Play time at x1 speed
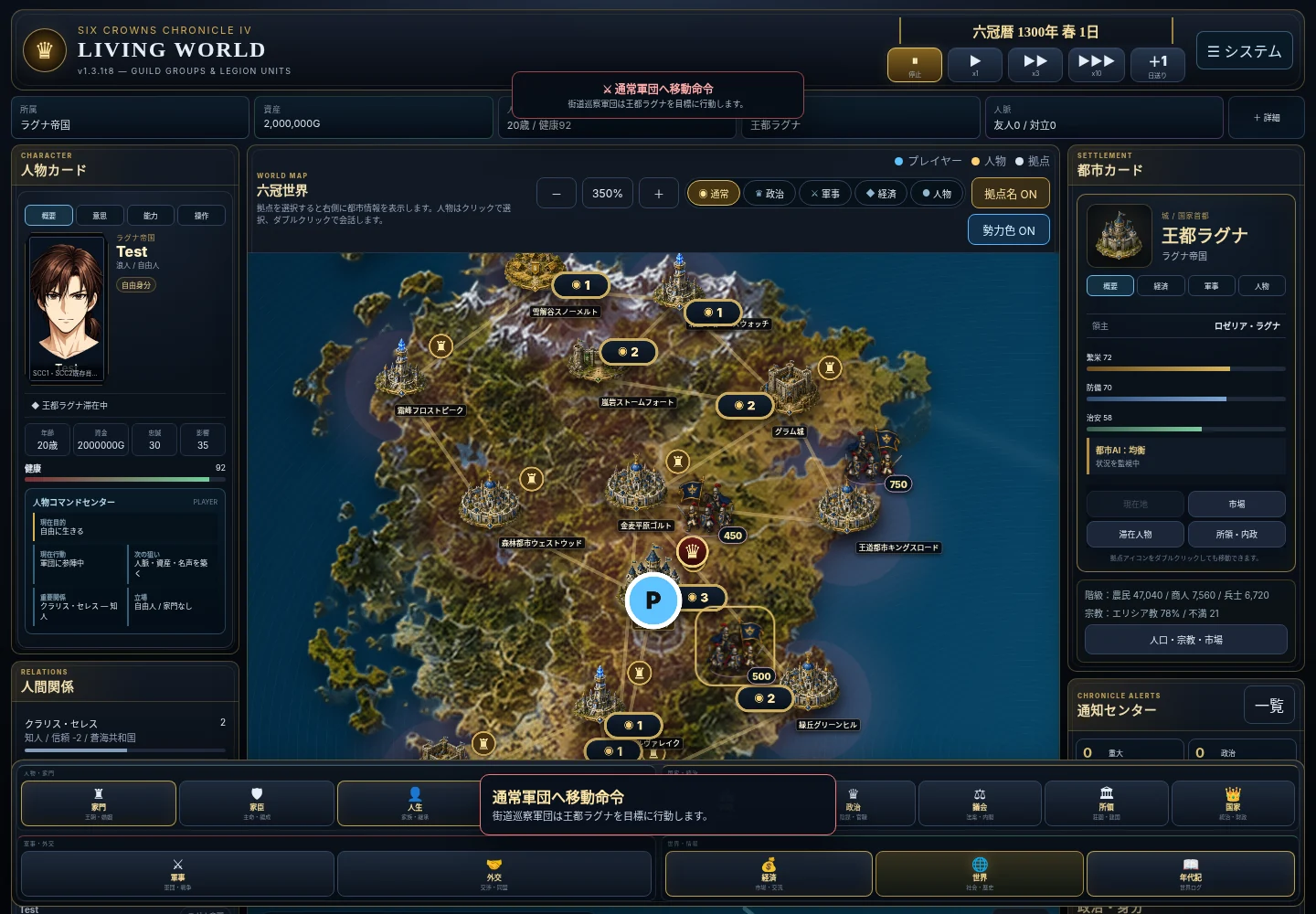This screenshot has width=1316, height=914. click(975, 65)
